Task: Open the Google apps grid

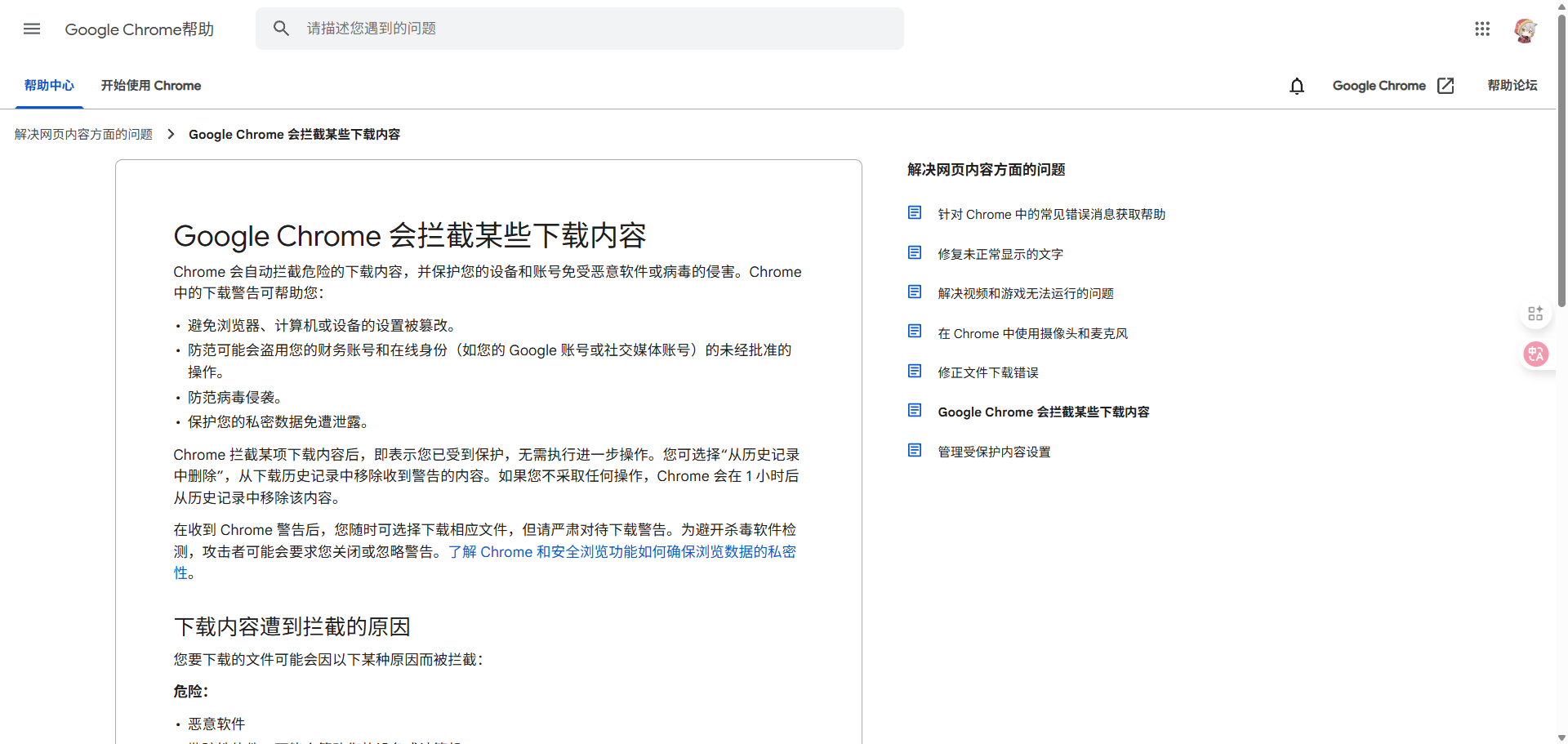Action: pos(1482,29)
